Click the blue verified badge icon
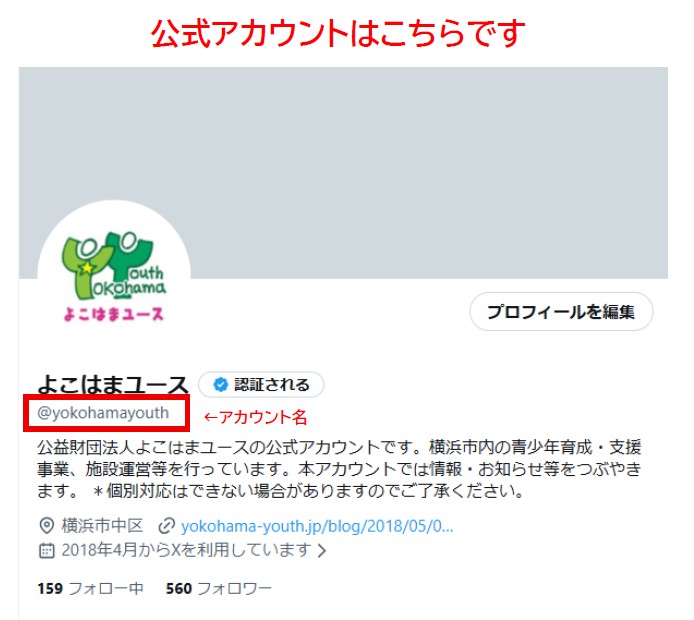Image resolution: width=694 pixels, height=620 pixels. (x=220, y=385)
